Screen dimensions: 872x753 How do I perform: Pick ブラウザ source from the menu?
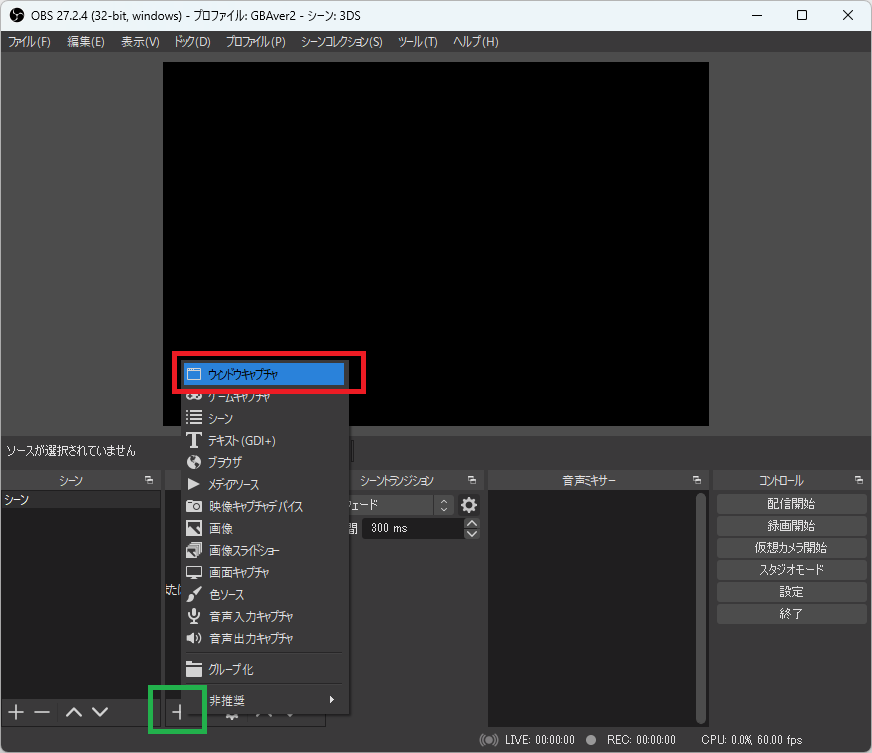click(x=264, y=462)
